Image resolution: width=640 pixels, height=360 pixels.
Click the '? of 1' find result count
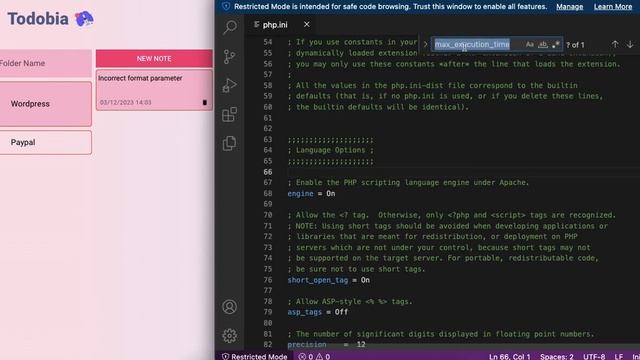click(x=575, y=44)
